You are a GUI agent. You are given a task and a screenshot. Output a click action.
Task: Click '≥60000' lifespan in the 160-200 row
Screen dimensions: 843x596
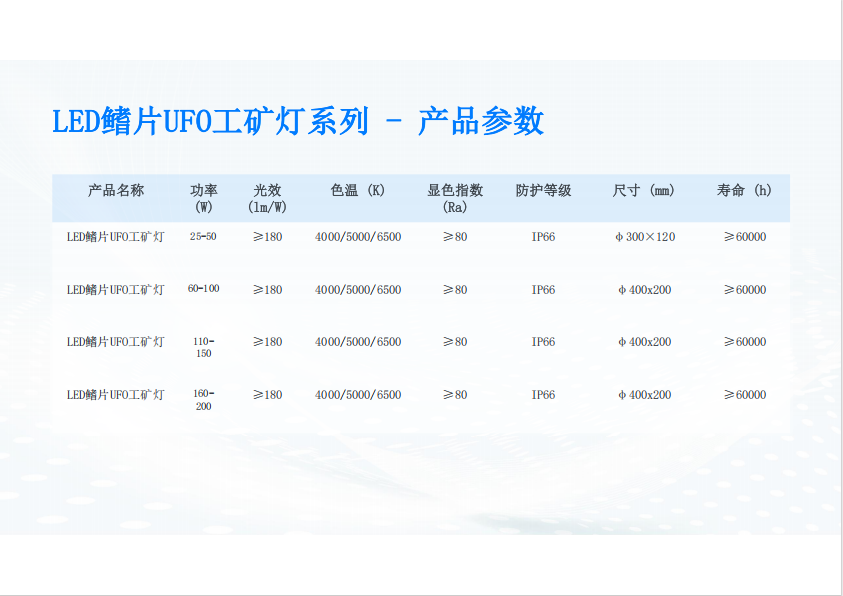[x=745, y=395]
